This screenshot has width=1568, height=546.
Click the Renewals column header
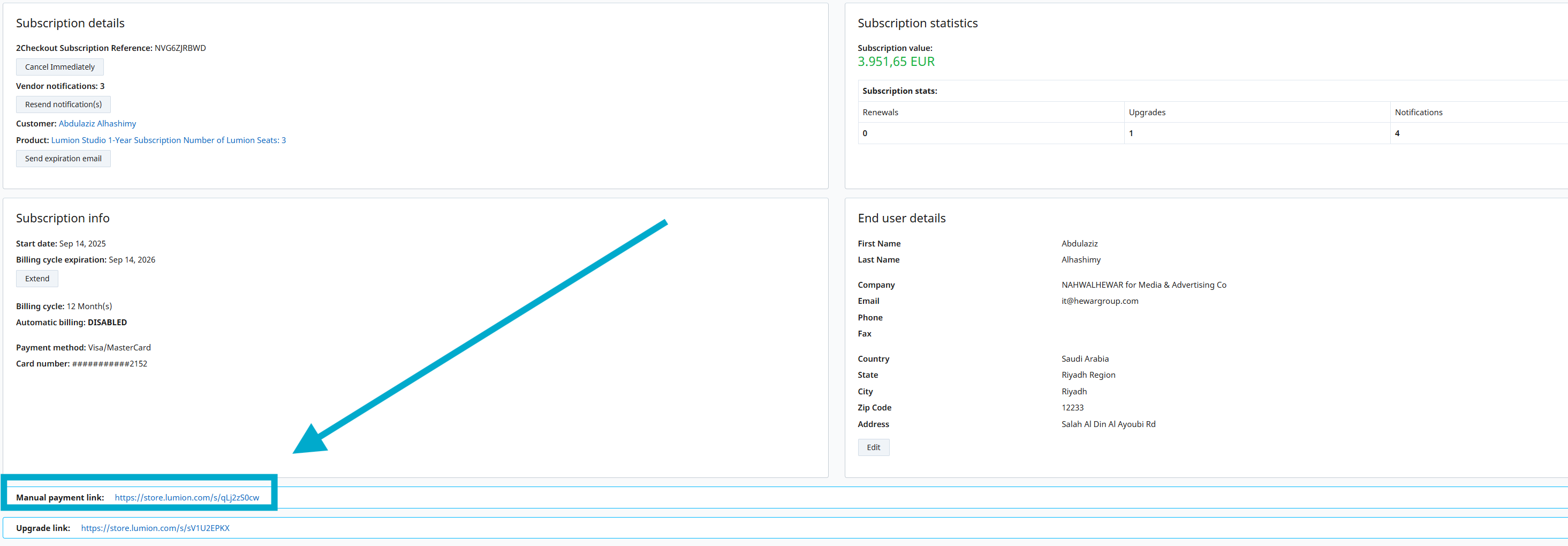pos(880,112)
